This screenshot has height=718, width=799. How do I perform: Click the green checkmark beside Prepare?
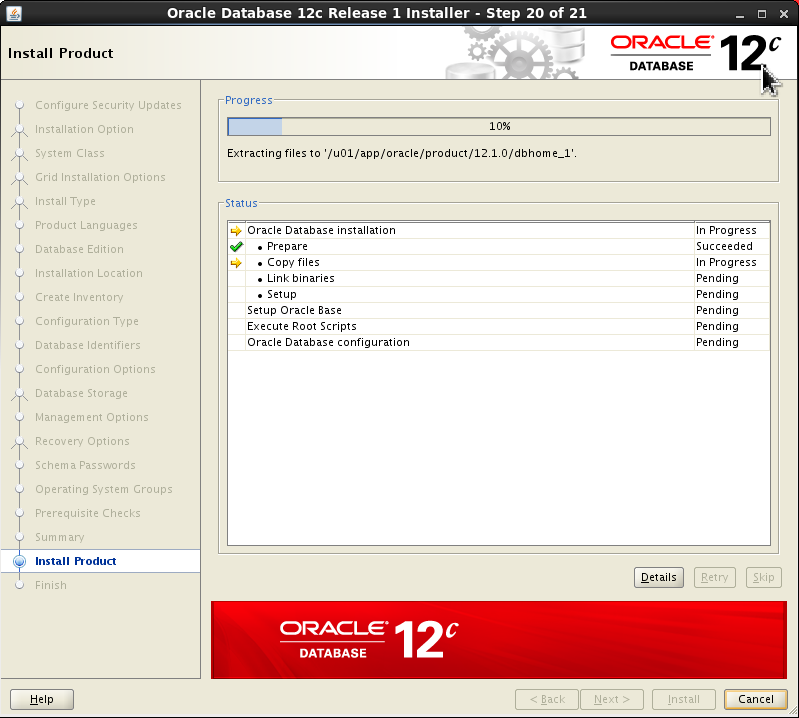236,247
